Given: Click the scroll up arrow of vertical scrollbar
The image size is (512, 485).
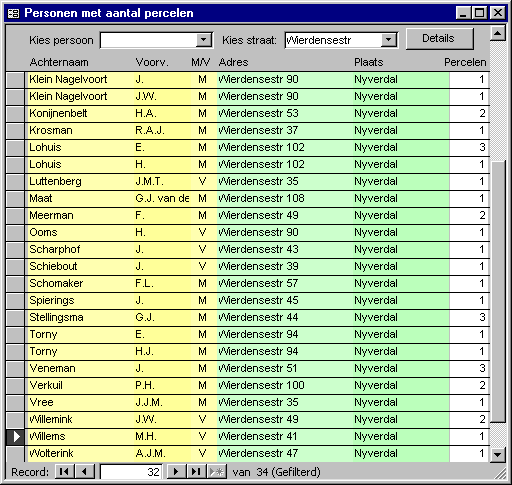Looking at the screenshot, I should (x=498, y=34).
